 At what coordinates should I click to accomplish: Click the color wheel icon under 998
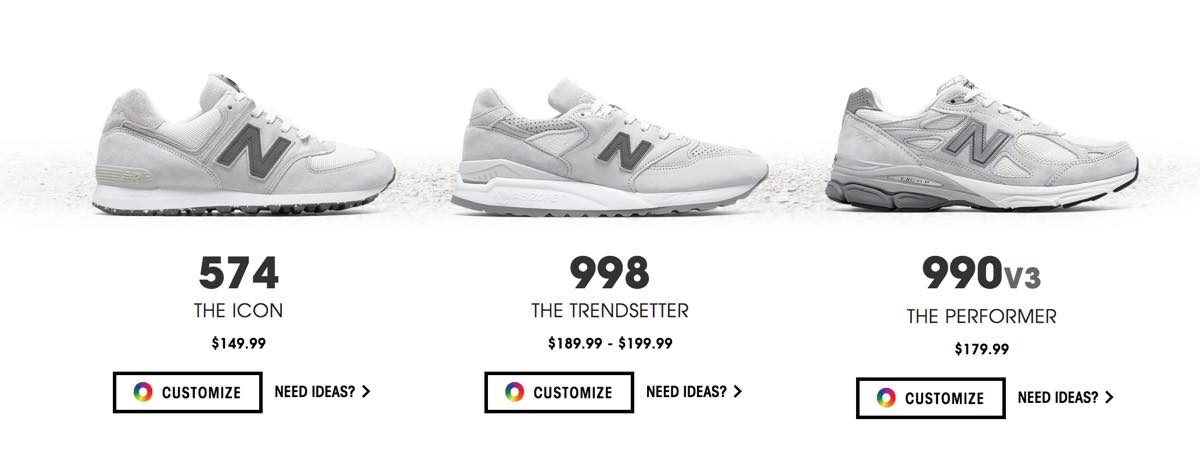pyautogui.click(x=515, y=392)
